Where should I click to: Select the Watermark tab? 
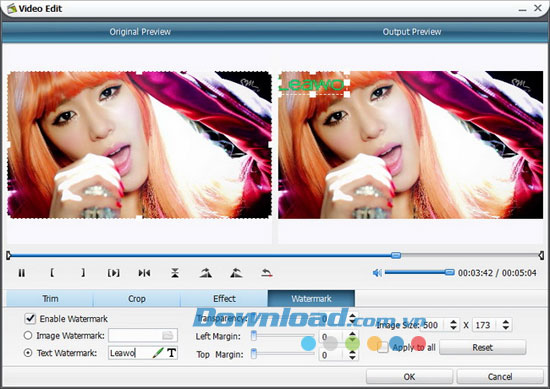point(311,299)
